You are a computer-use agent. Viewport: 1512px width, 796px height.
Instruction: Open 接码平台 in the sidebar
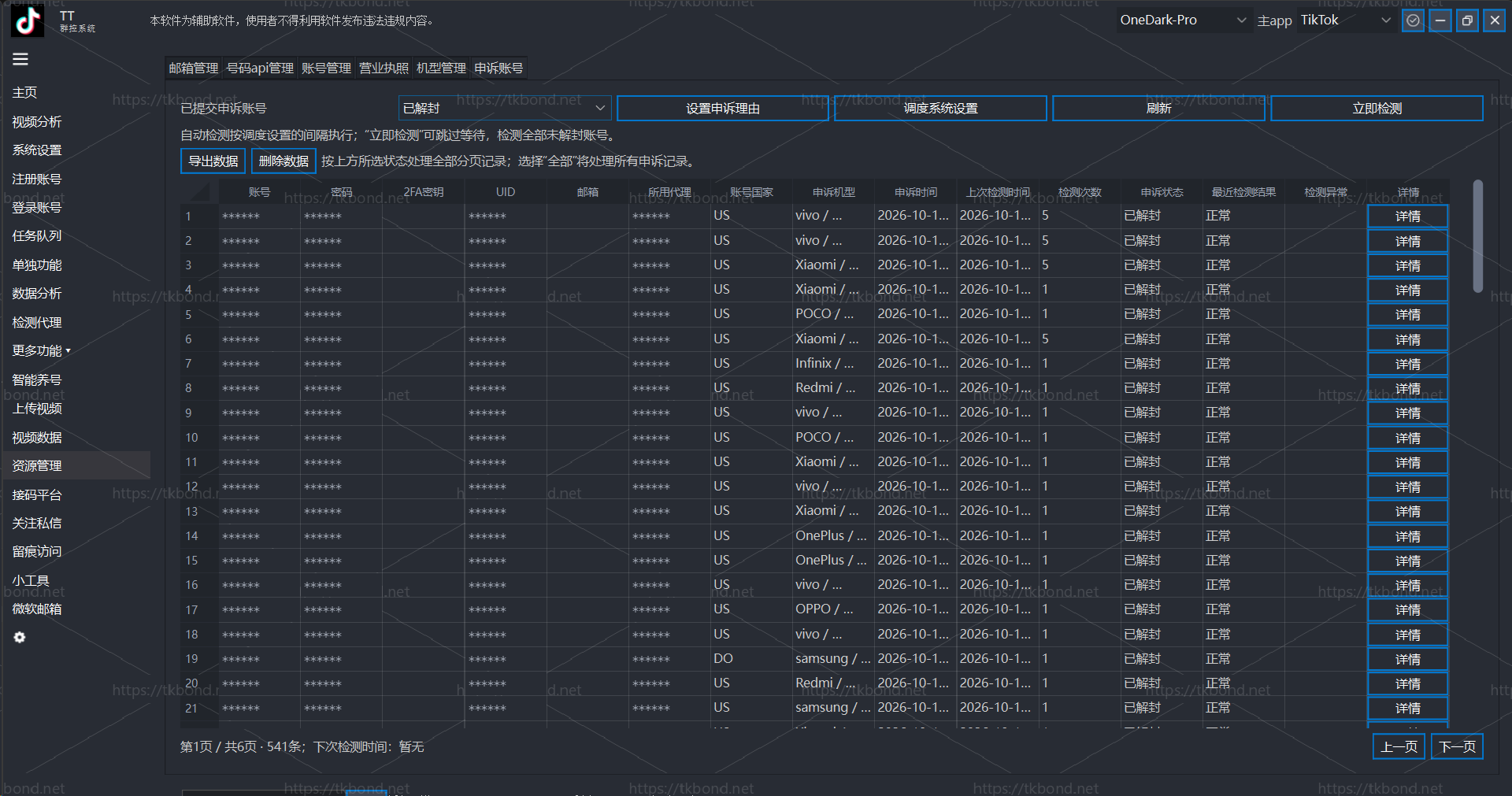click(37, 495)
